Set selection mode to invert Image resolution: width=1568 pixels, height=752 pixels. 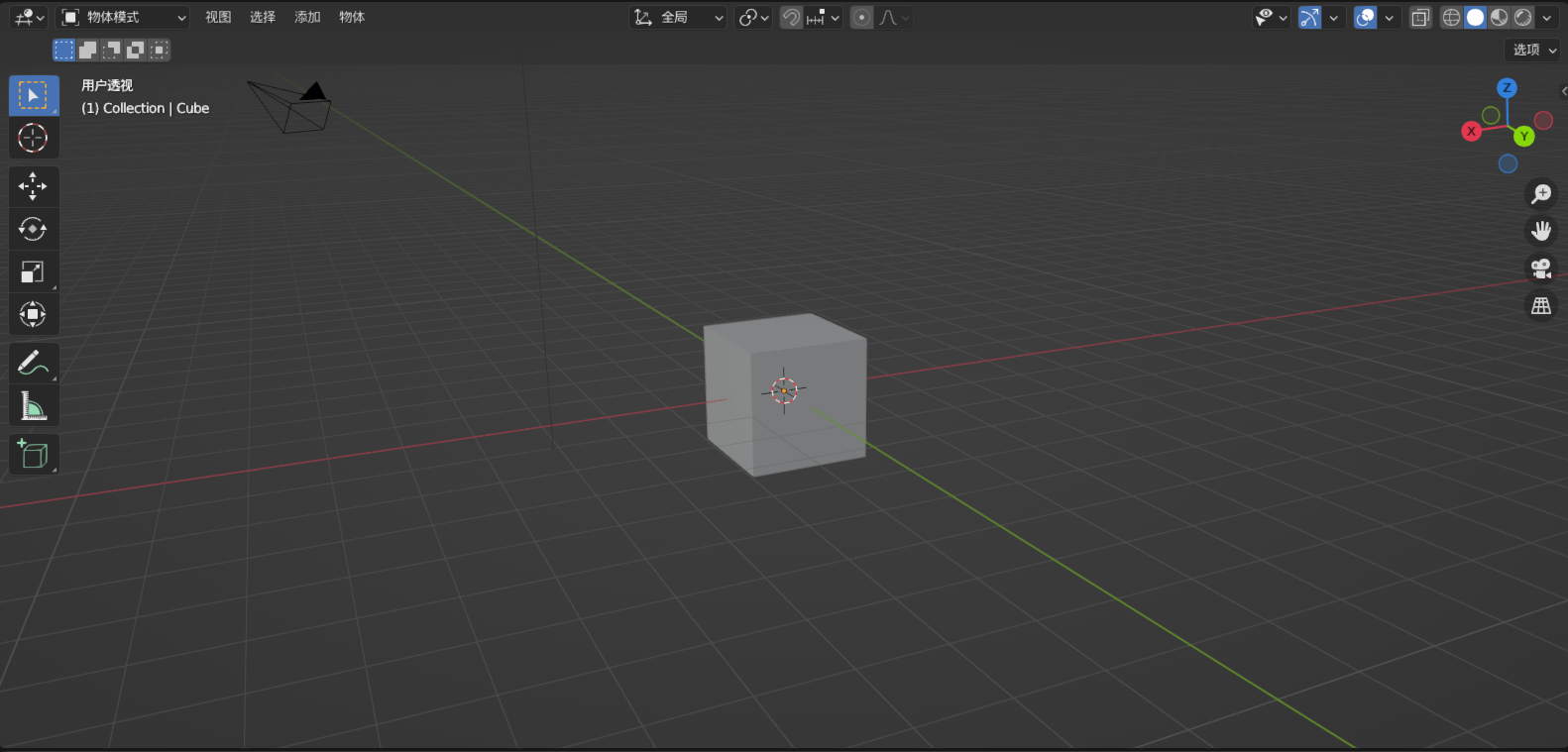[136, 50]
